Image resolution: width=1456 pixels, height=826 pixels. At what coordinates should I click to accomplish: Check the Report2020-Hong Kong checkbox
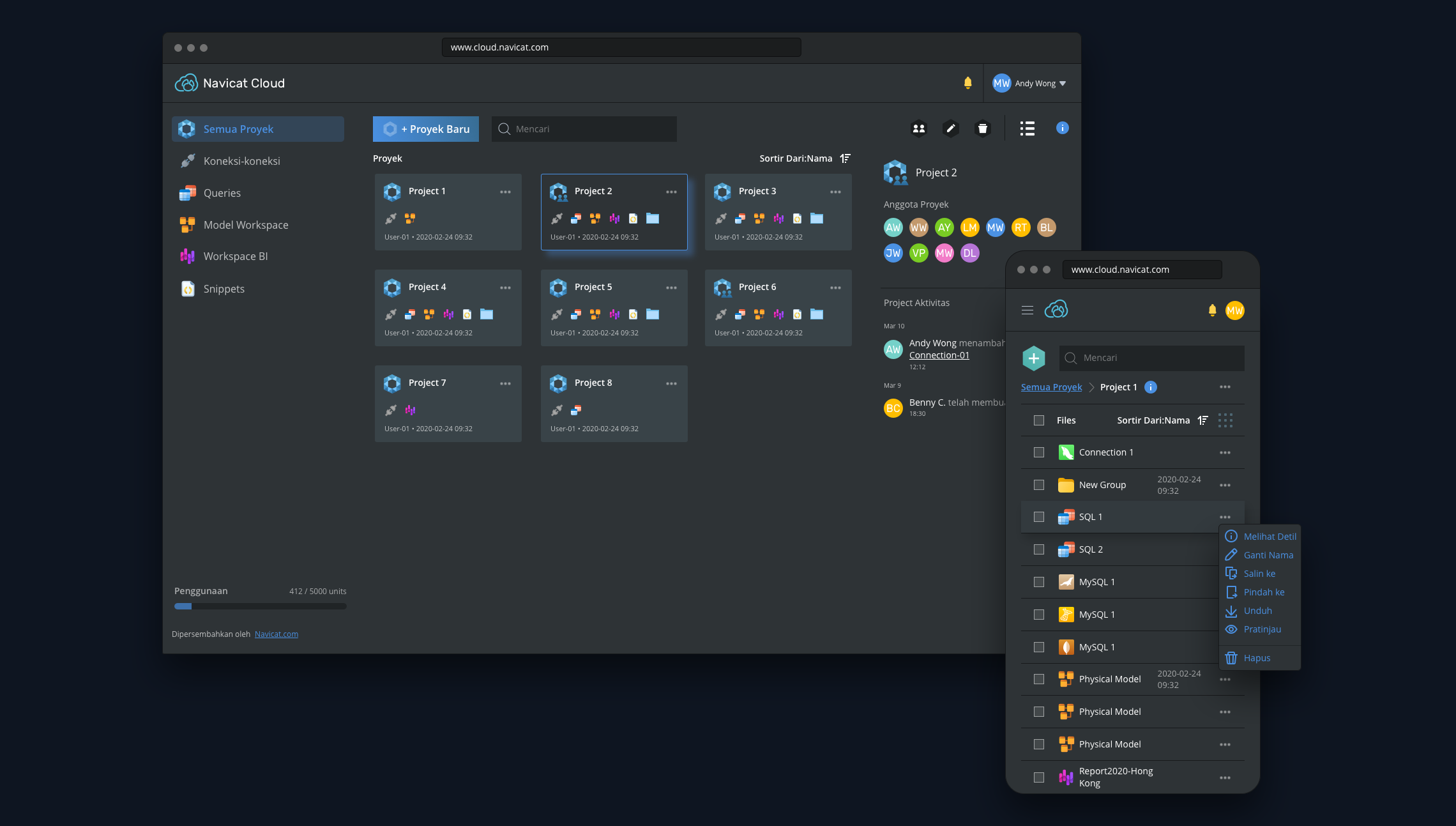(1039, 777)
